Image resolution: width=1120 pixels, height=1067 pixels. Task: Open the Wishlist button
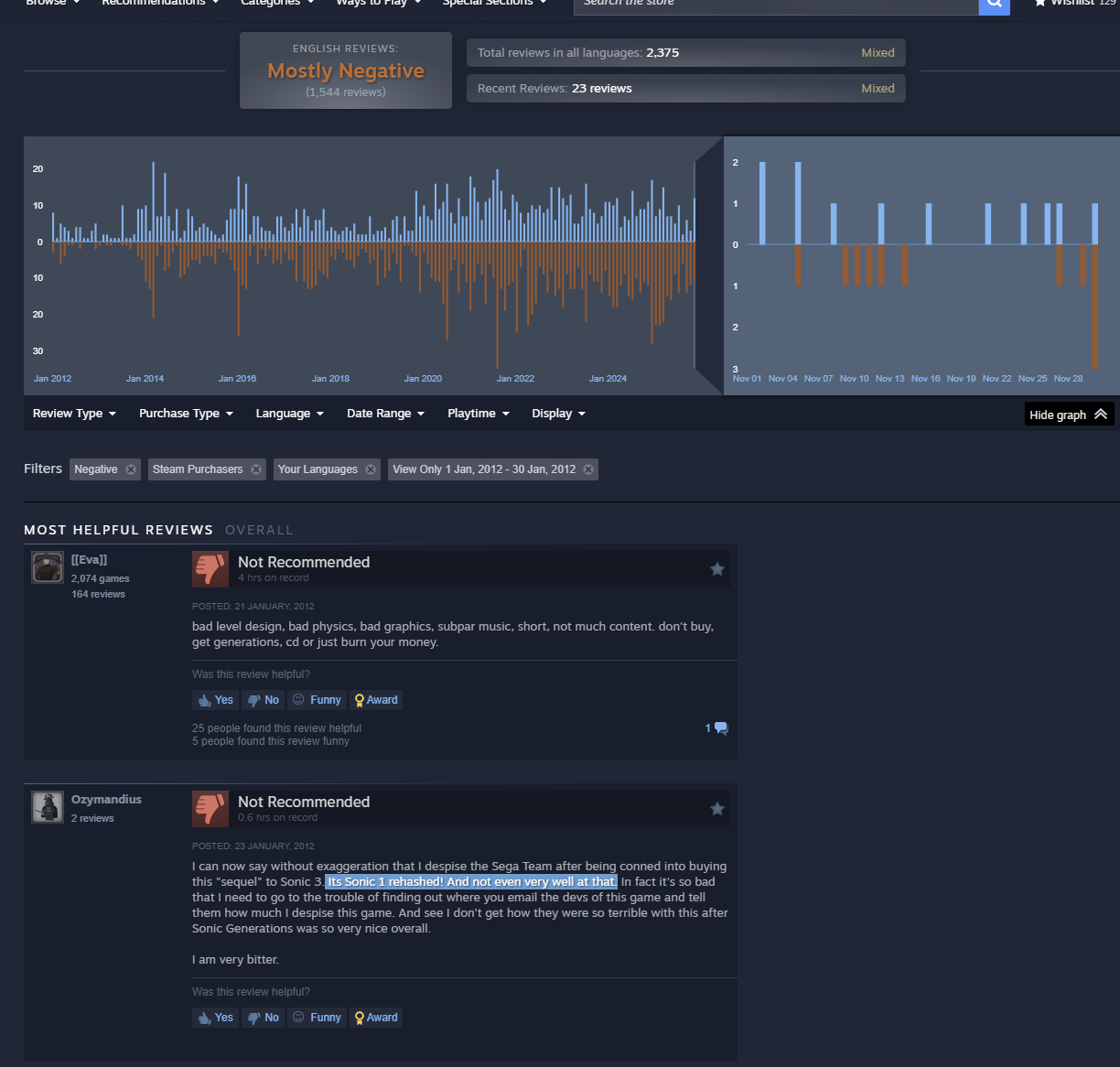coord(1075,3)
